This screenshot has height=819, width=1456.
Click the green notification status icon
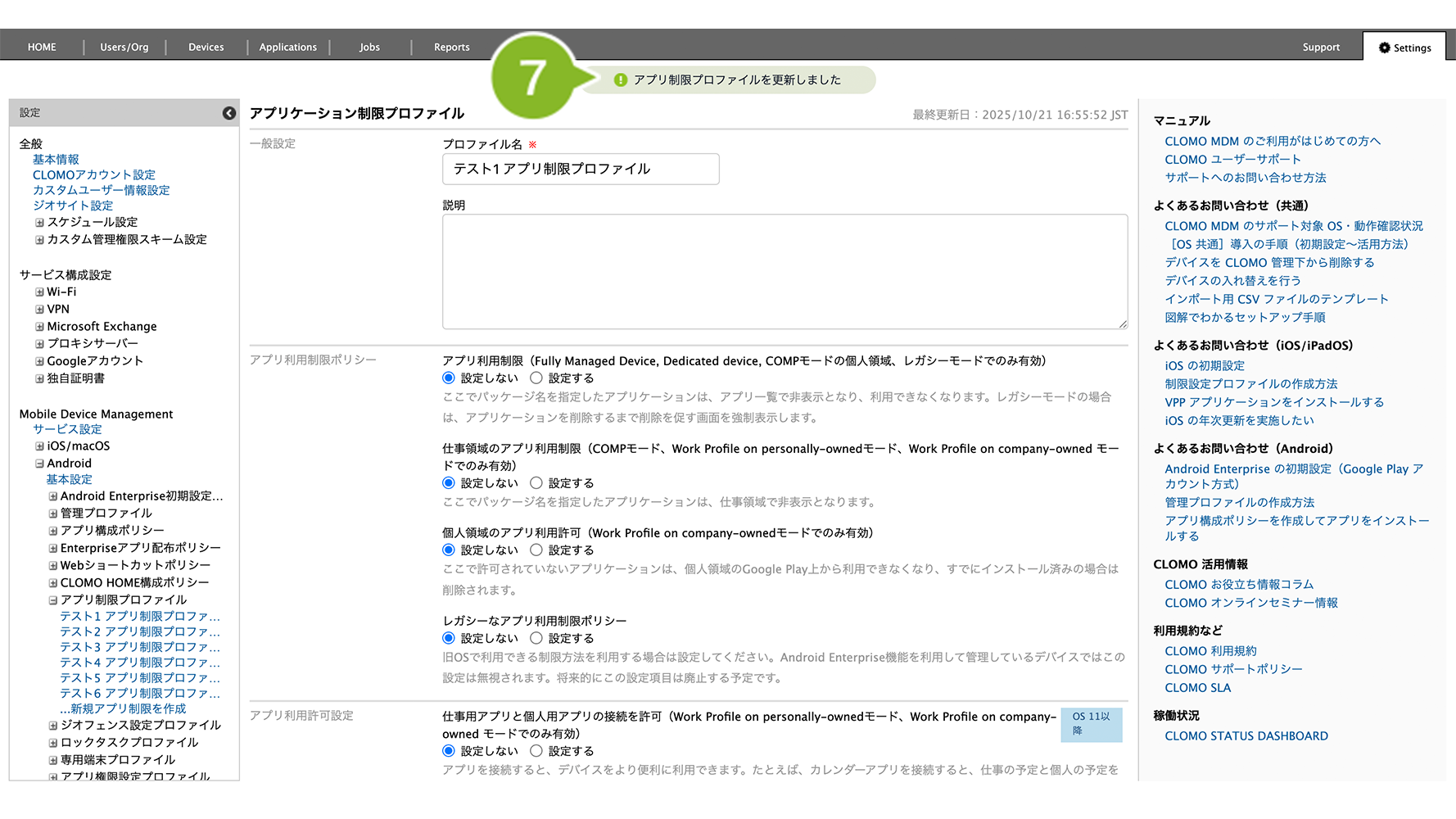pos(621,80)
